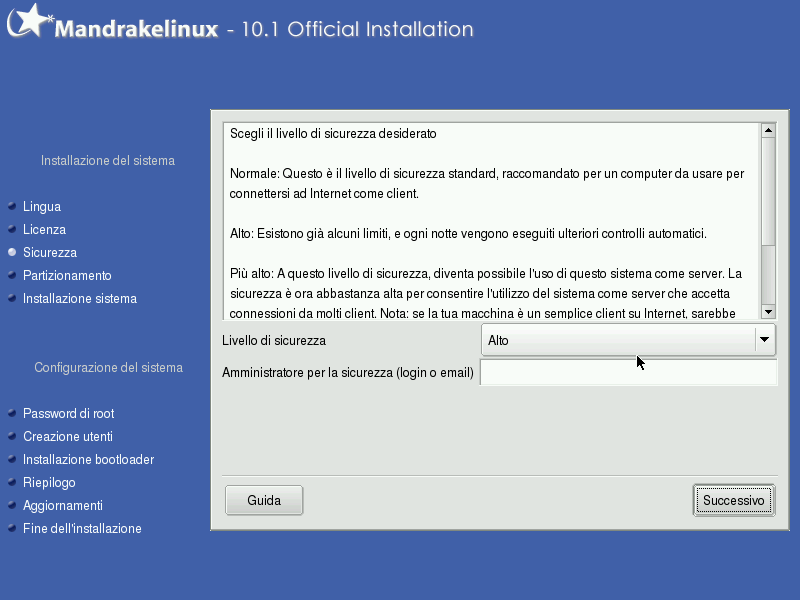Click the Mandrakelinux star logo
Screen dimensions: 800x600
tap(28, 23)
